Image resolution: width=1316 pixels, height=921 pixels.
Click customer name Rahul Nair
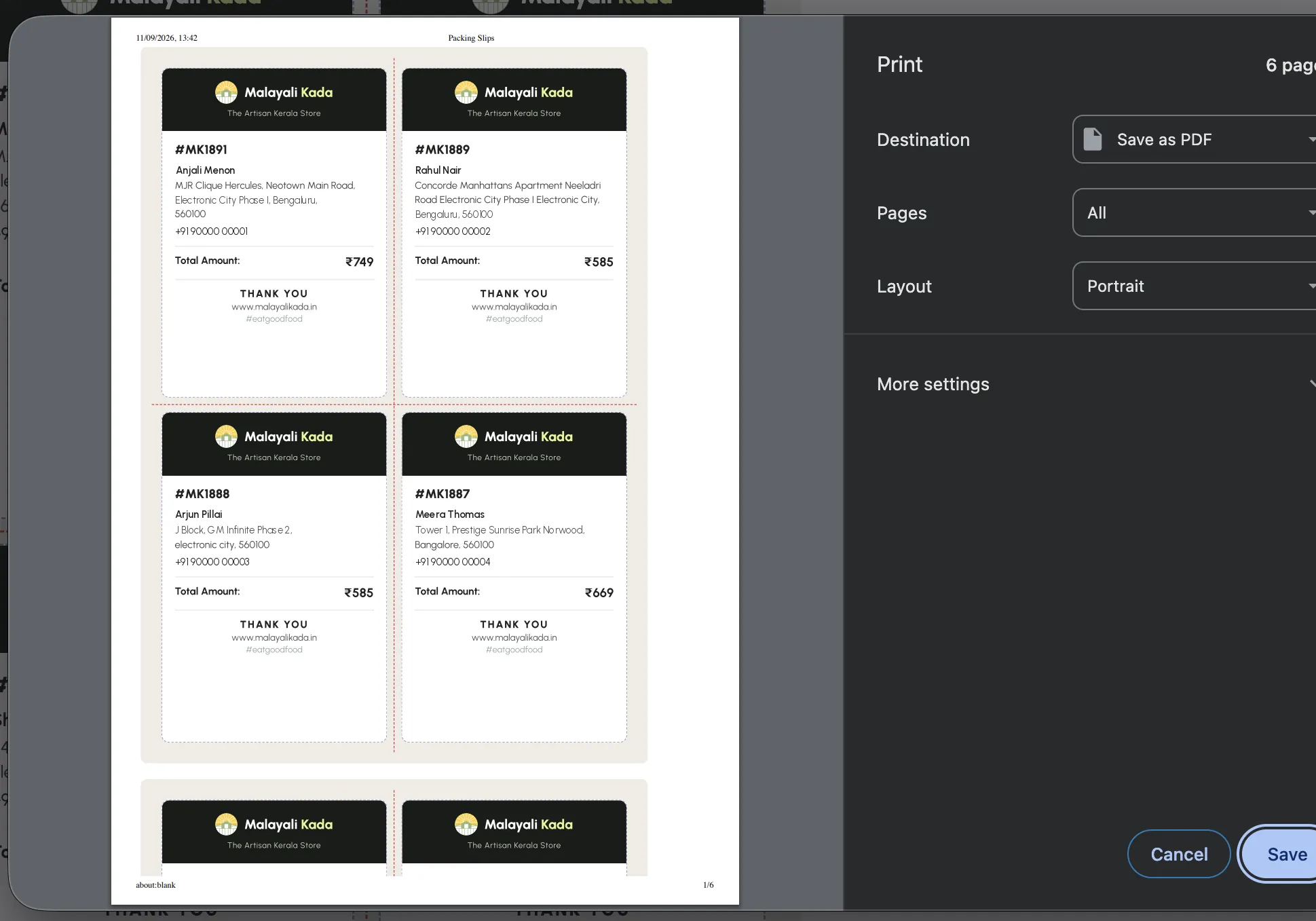coord(438,170)
